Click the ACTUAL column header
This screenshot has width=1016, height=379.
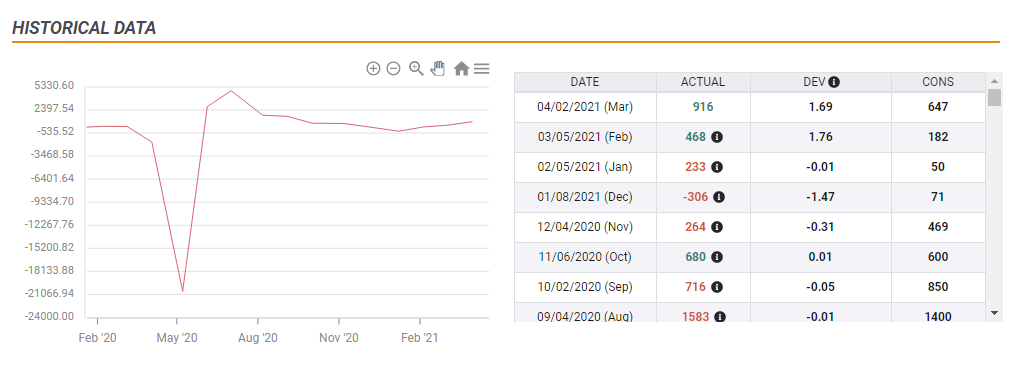pyautogui.click(x=703, y=82)
